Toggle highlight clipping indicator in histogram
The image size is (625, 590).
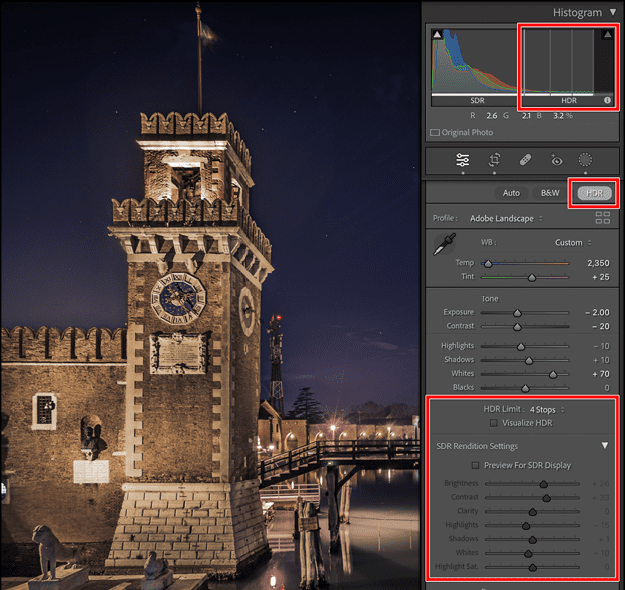(x=607, y=34)
